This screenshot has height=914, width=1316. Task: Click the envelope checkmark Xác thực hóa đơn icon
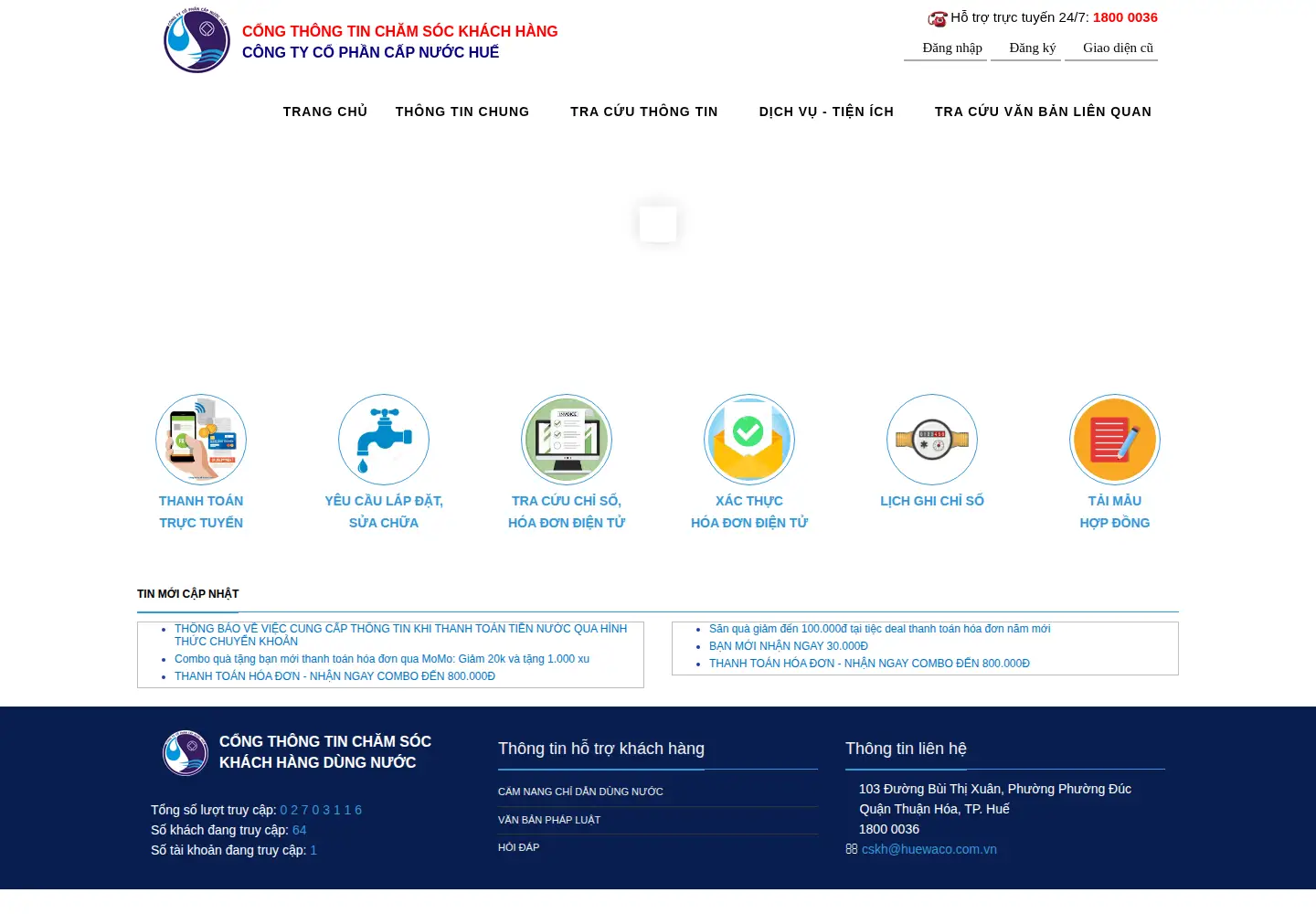[749, 440]
